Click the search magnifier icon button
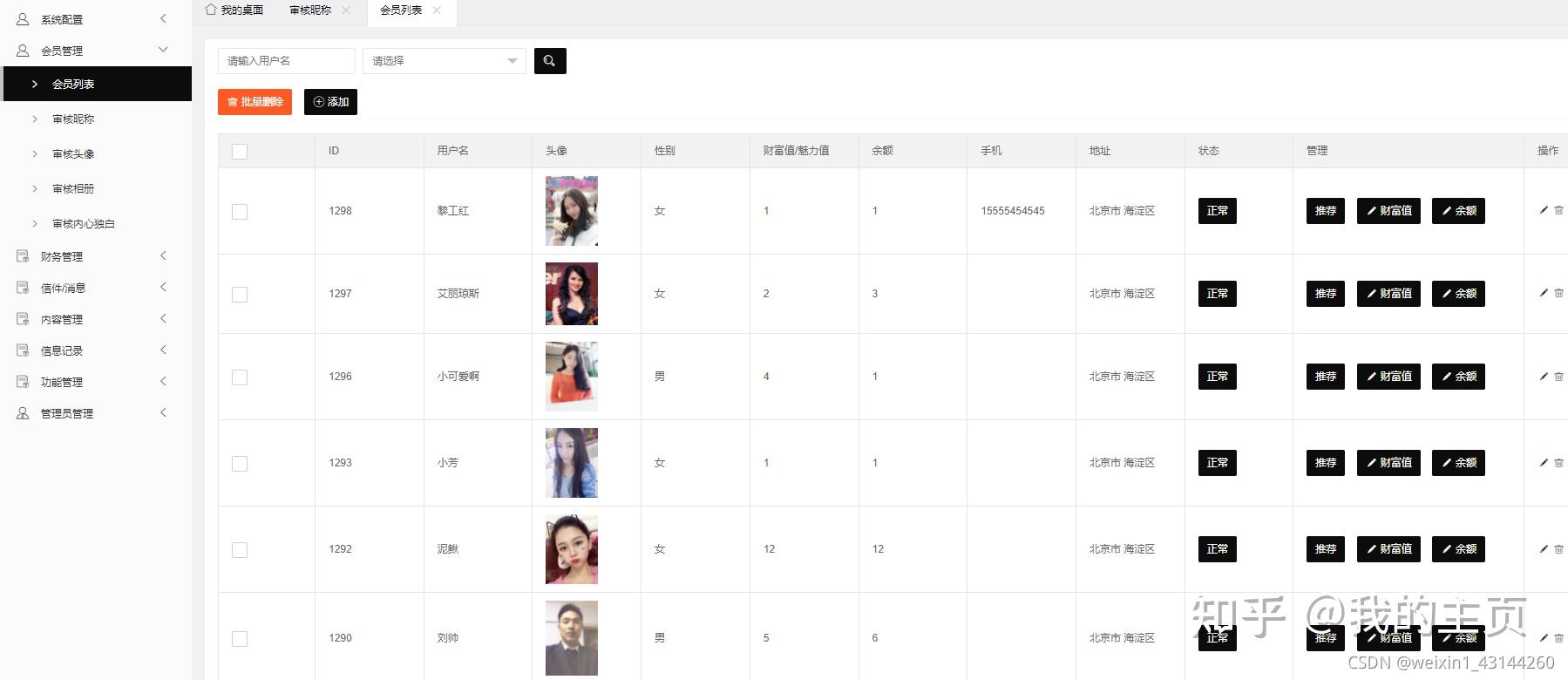Image resolution: width=1568 pixels, height=680 pixels. tap(549, 61)
